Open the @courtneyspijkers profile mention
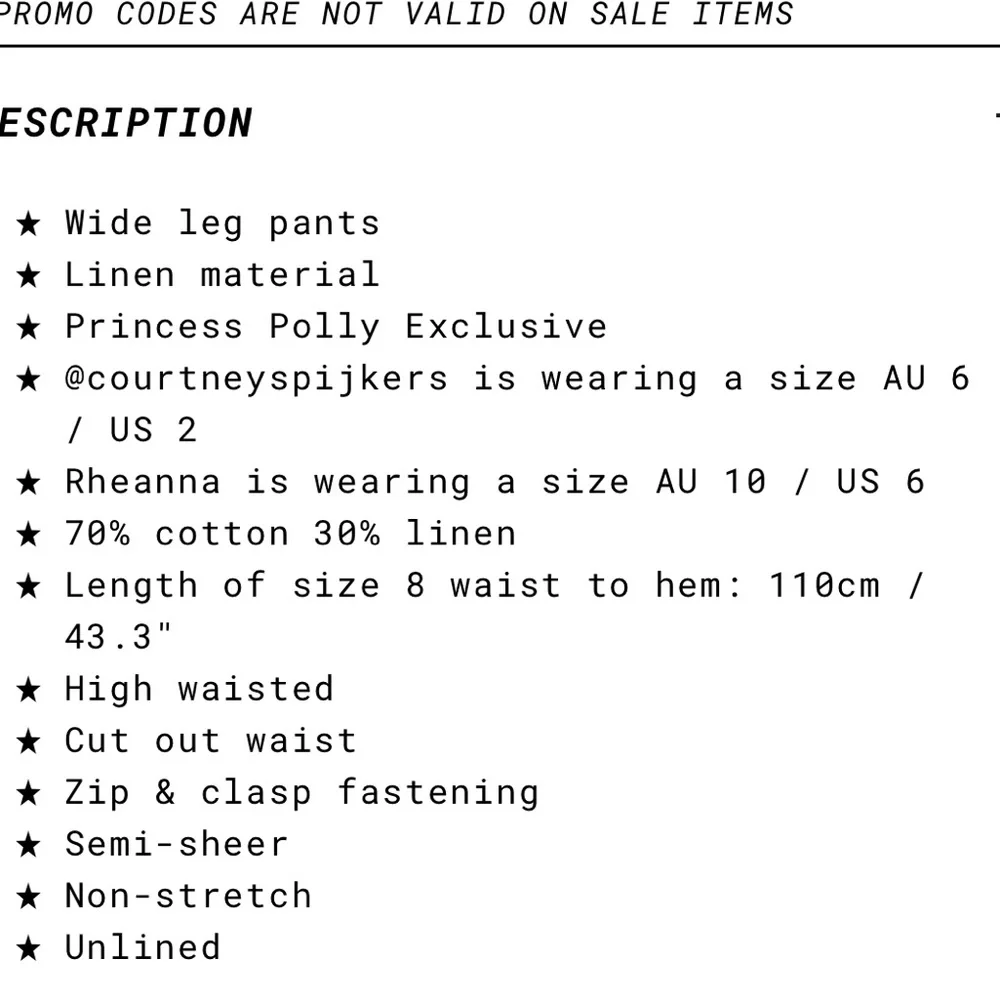Viewport: 1000px width, 1000px height. click(257, 379)
